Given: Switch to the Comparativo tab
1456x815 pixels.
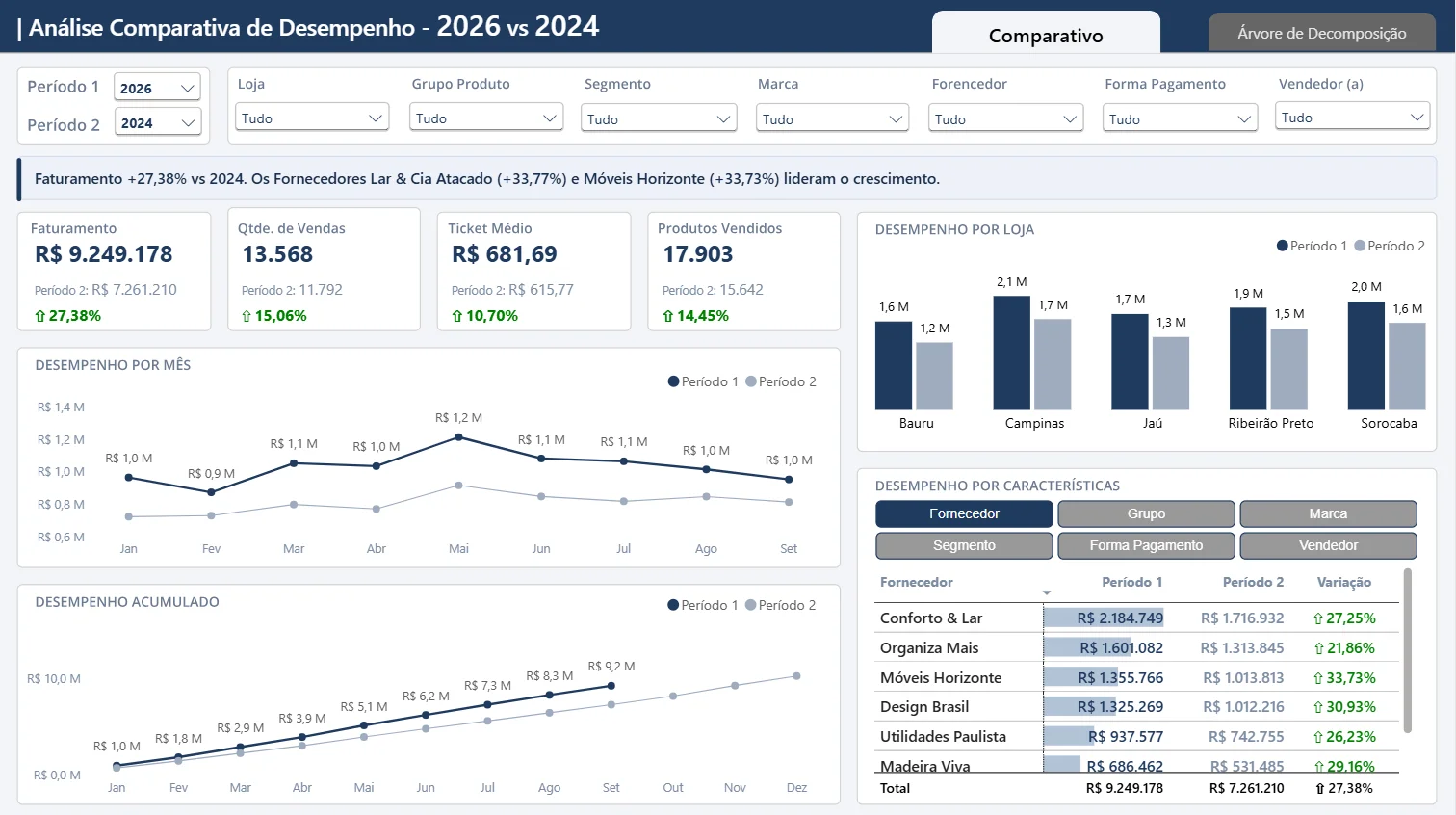Looking at the screenshot, I should click(1046, 33).
